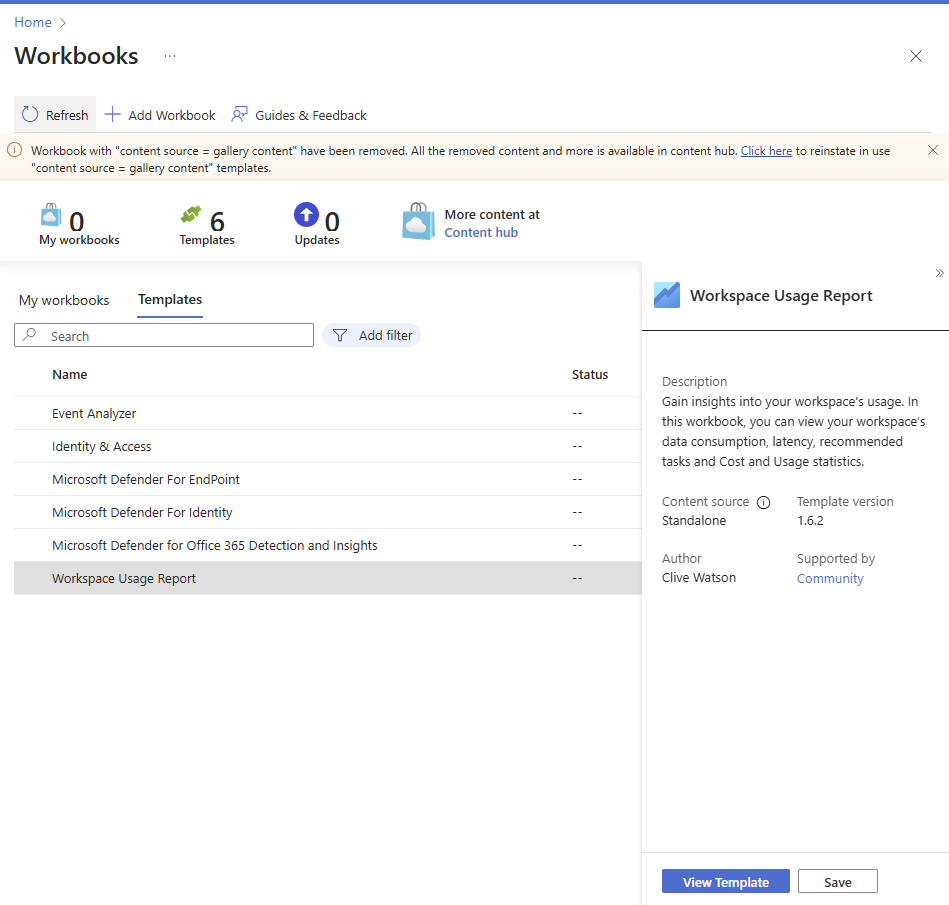Click the Add filter button
The width and height of the screenshot is (949, 905).
click(x=372, y=335)
